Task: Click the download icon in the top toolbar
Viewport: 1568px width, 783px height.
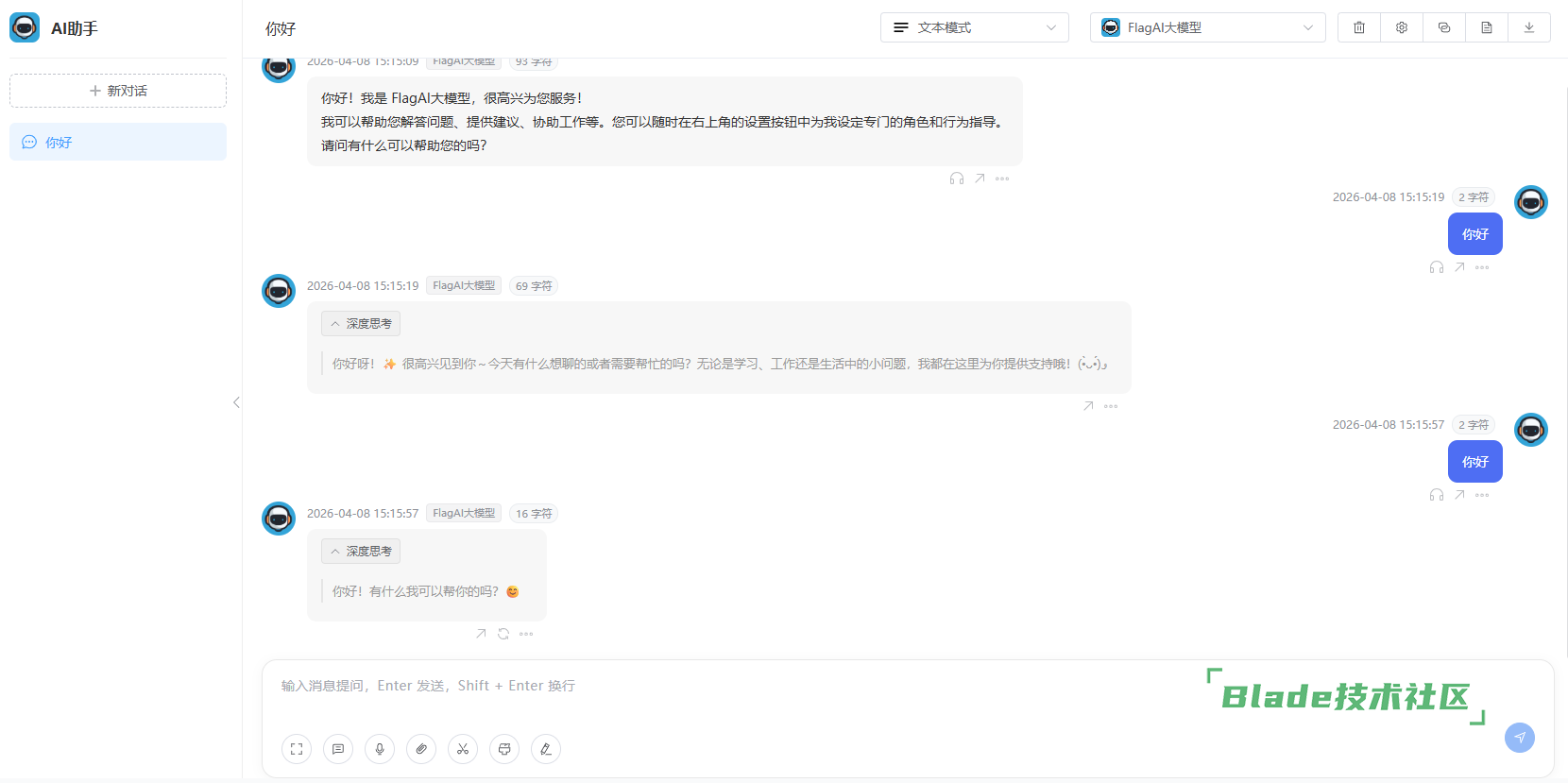Action: 1529,27
